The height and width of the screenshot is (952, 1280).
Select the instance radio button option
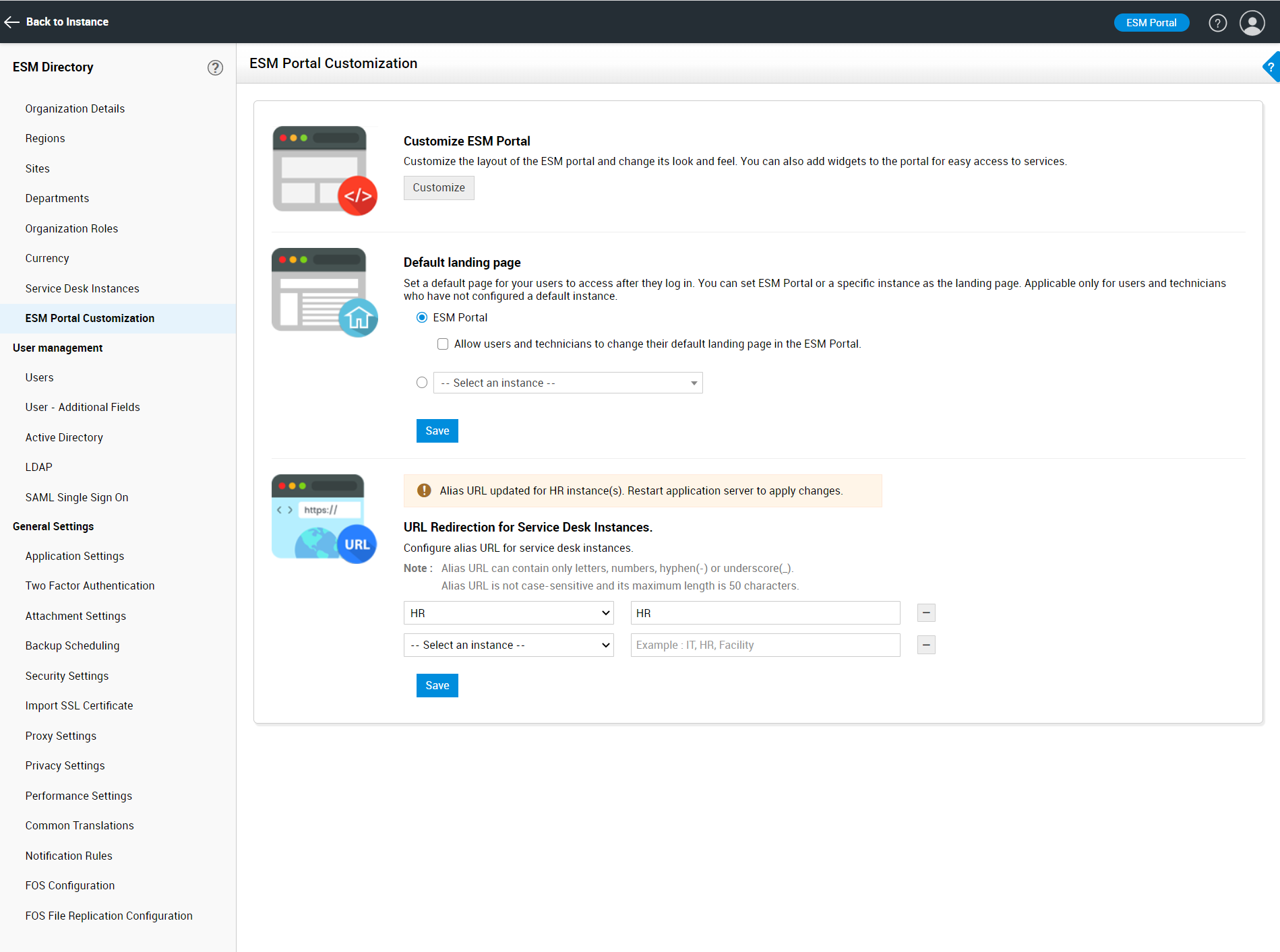(422, 383)
